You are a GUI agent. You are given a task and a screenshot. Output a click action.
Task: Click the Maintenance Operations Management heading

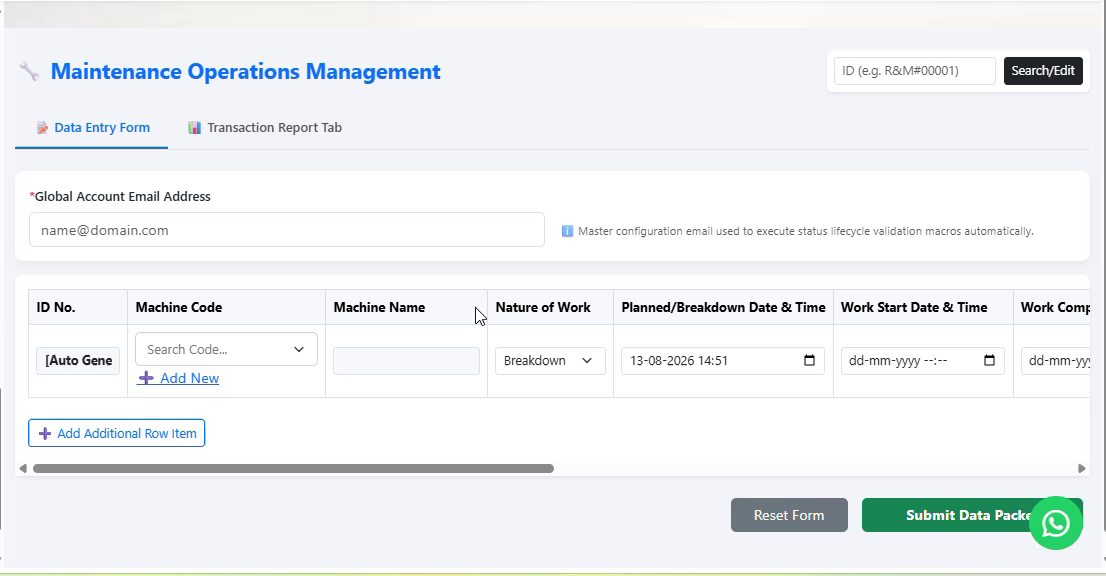coord(245,71)
